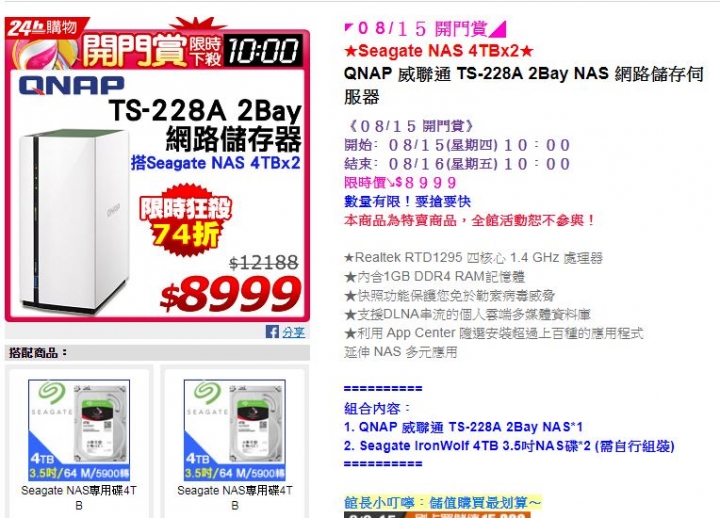Click the 限時價 $8999 pink price text
The height and width of the screenshot is (518, 720).
(400, 183)
